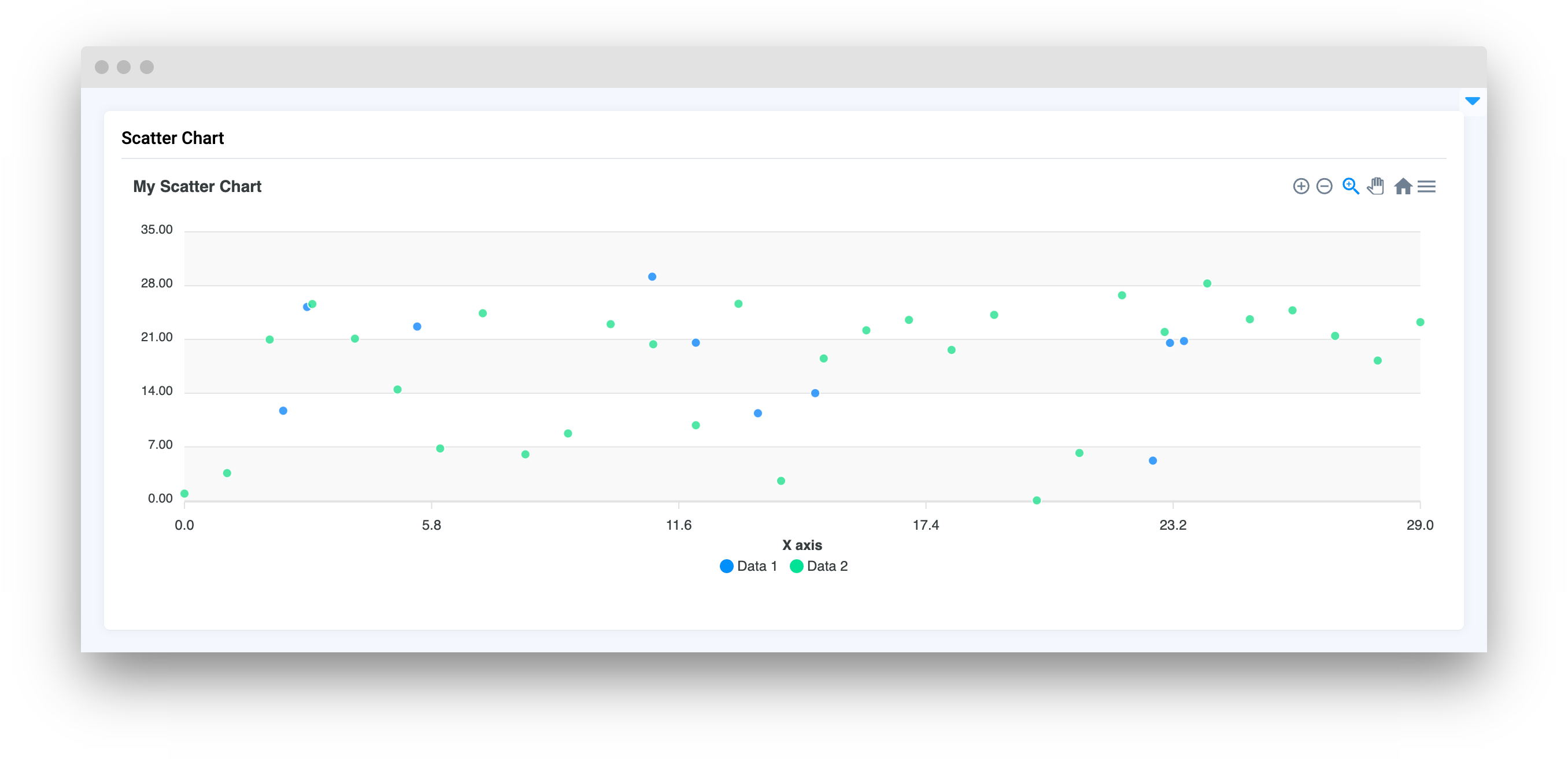Click the blue Data 1 legend marker
This screenshot has height=768, width=1568.
point(726,566)
